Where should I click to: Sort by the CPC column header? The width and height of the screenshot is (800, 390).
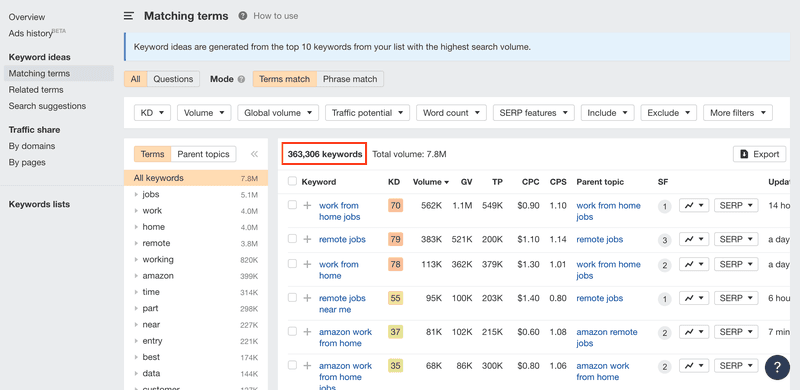[530, 182]
